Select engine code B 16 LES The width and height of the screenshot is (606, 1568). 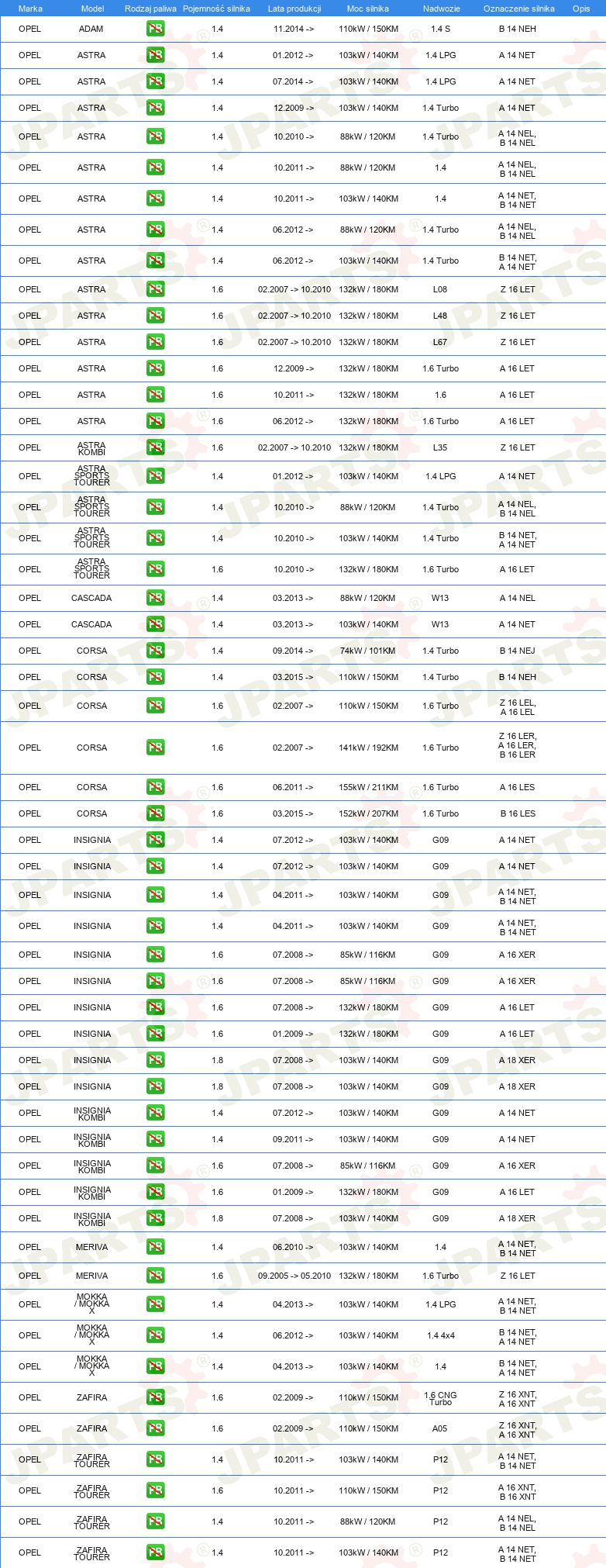coord(517,813)
